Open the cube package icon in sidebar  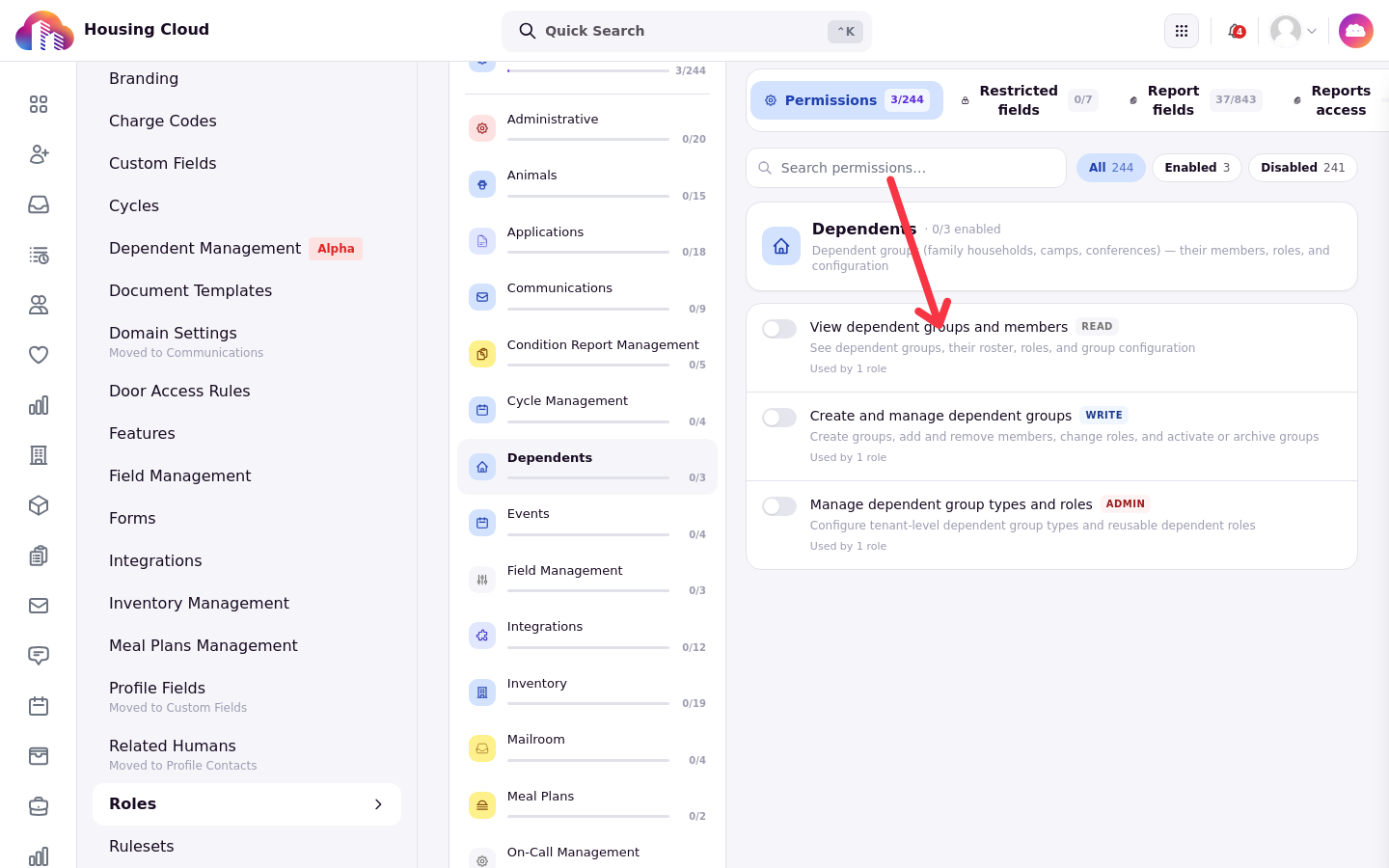click(x=39, y=505)
